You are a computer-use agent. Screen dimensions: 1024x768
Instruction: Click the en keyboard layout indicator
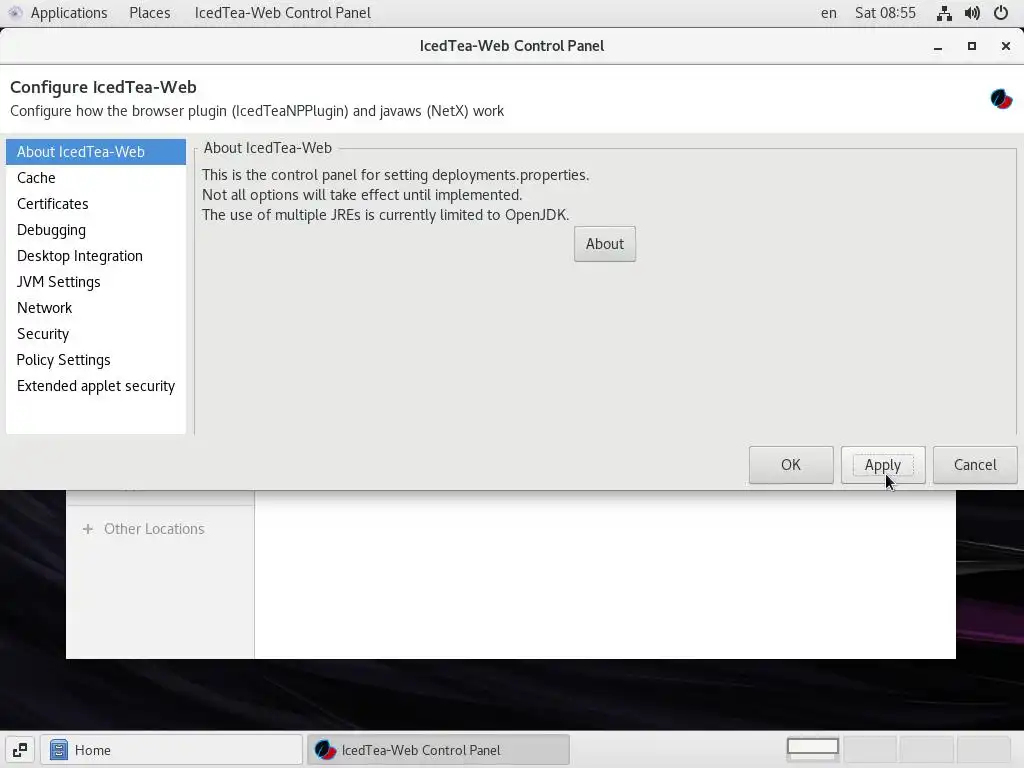[x=829, y=13]
